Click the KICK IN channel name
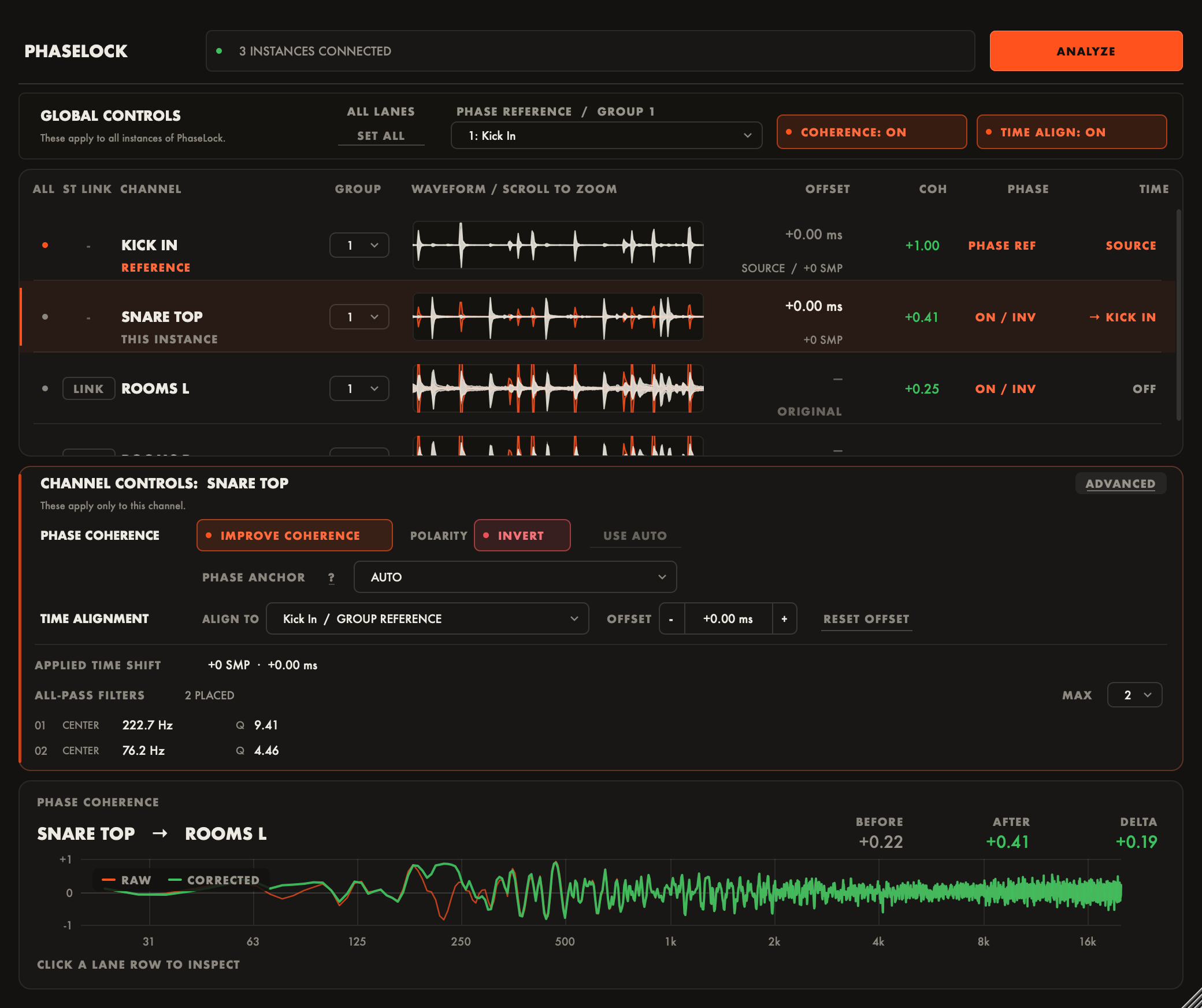The image size is (1202, 1008). [x=149, y=245]
